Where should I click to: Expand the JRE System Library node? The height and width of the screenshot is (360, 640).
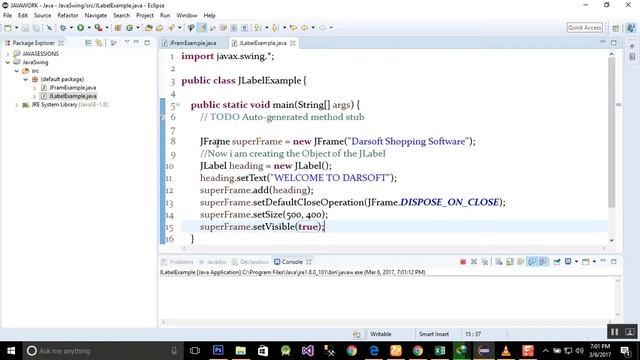pos(17,105)
